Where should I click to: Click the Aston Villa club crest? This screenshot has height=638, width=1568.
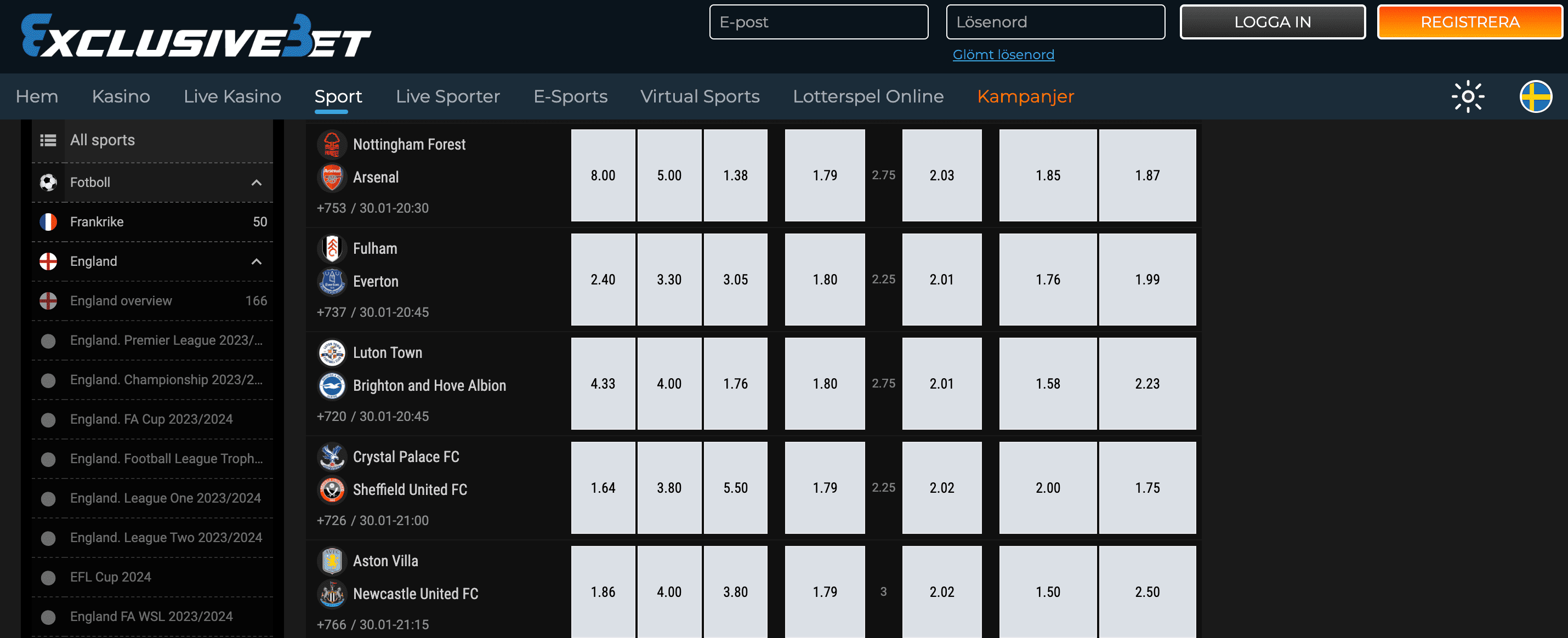pos(332,561)
